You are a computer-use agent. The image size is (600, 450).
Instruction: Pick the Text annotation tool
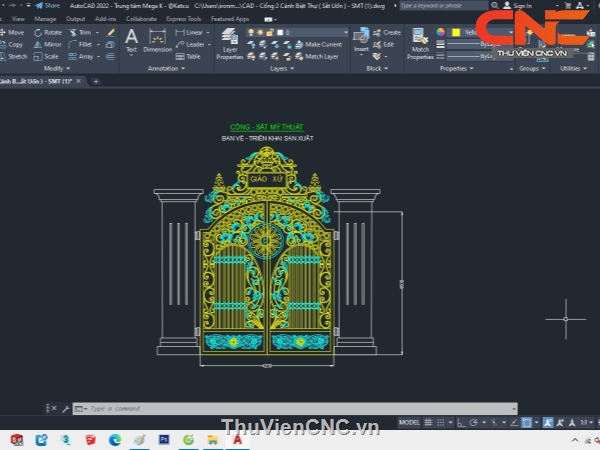click(131, 40)
